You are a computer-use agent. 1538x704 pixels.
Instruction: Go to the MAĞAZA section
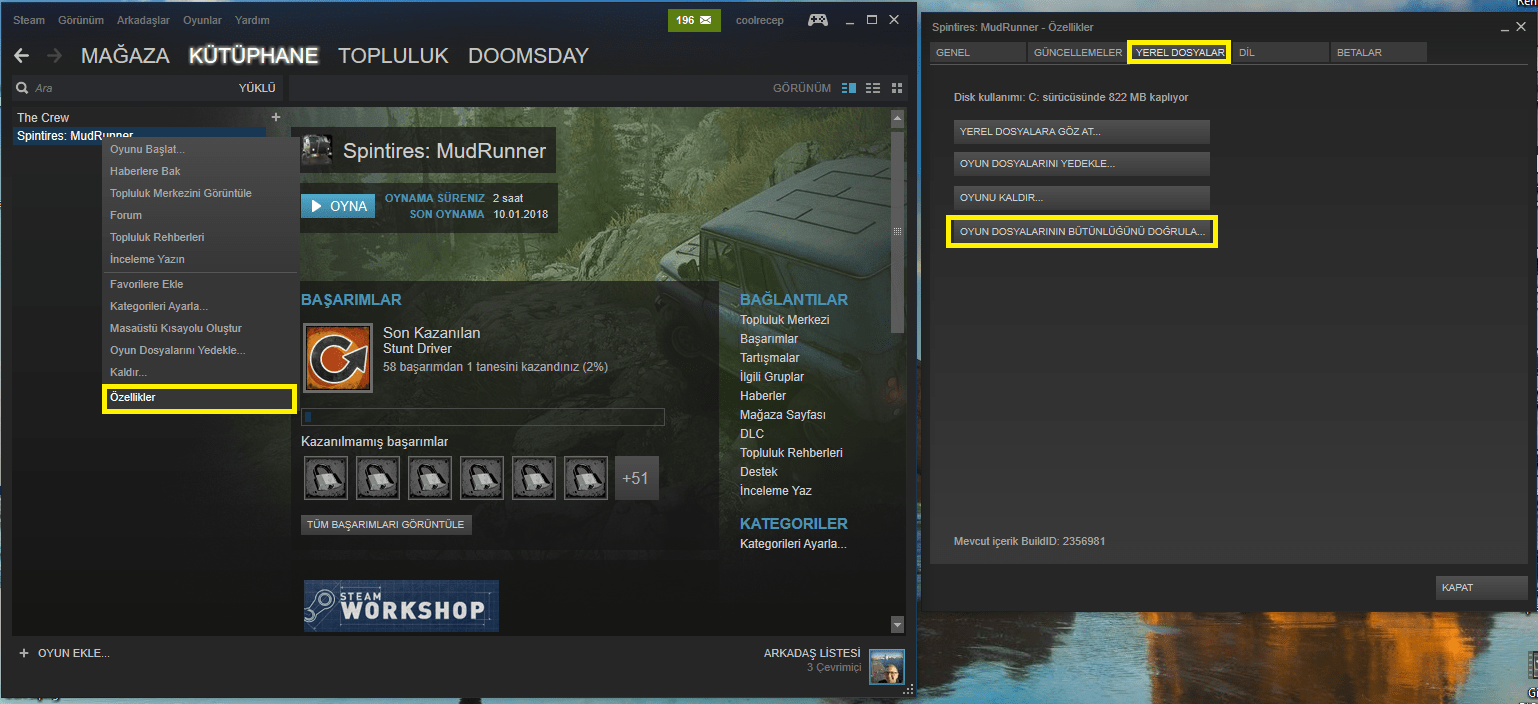click(125, 56)
